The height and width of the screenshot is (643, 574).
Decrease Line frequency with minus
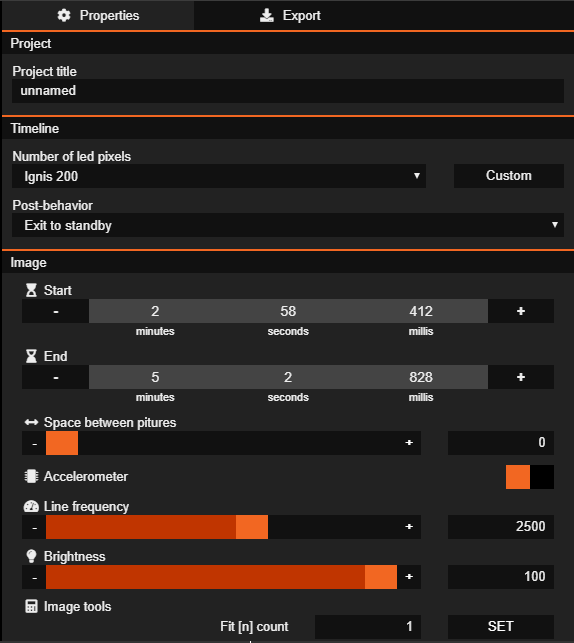34,527
